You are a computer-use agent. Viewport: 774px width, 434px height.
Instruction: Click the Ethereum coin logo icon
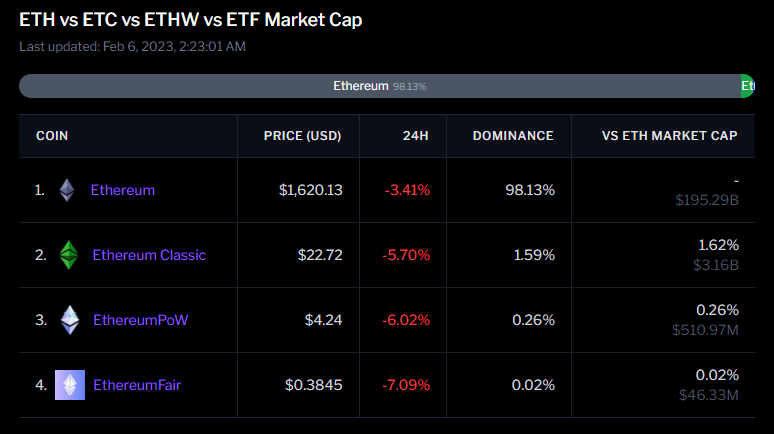(x=67, y=190)
